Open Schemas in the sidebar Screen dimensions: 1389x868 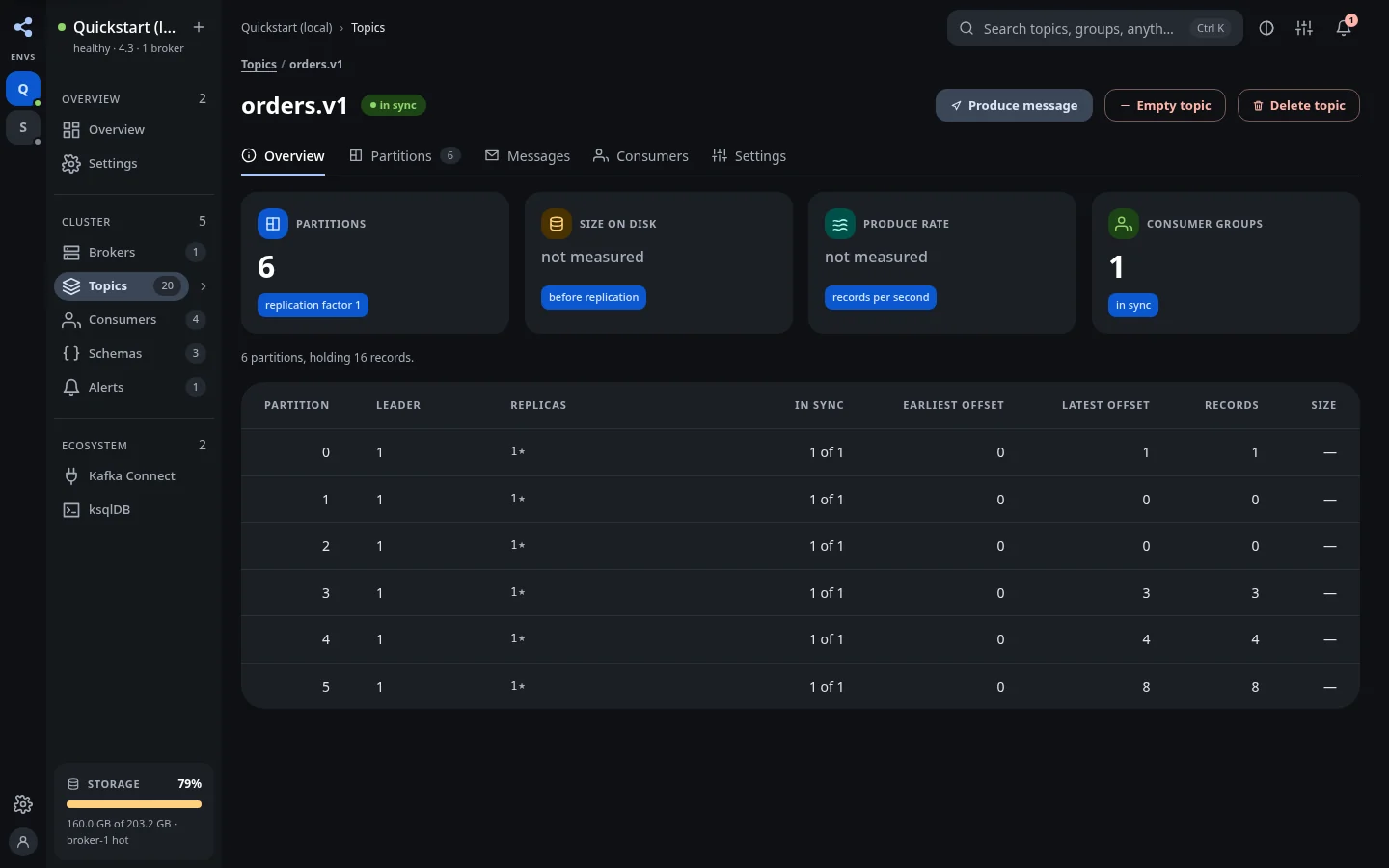134,353
